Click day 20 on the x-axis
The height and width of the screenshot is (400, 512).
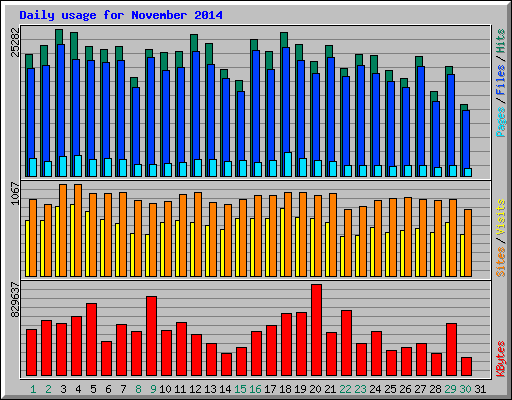[x=315, y=389]
